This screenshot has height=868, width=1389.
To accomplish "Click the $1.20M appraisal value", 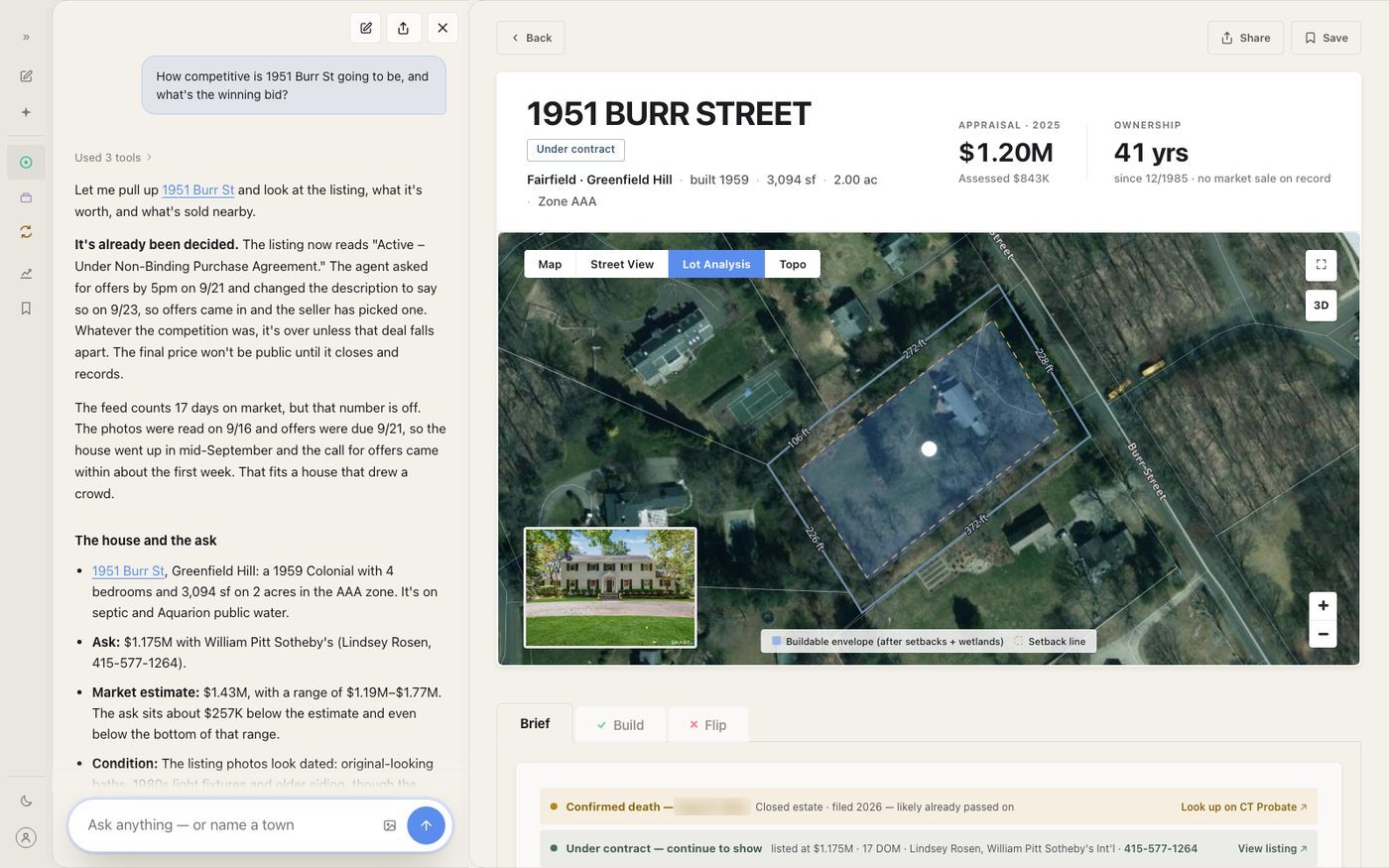I will click(x=1005, y=153).
